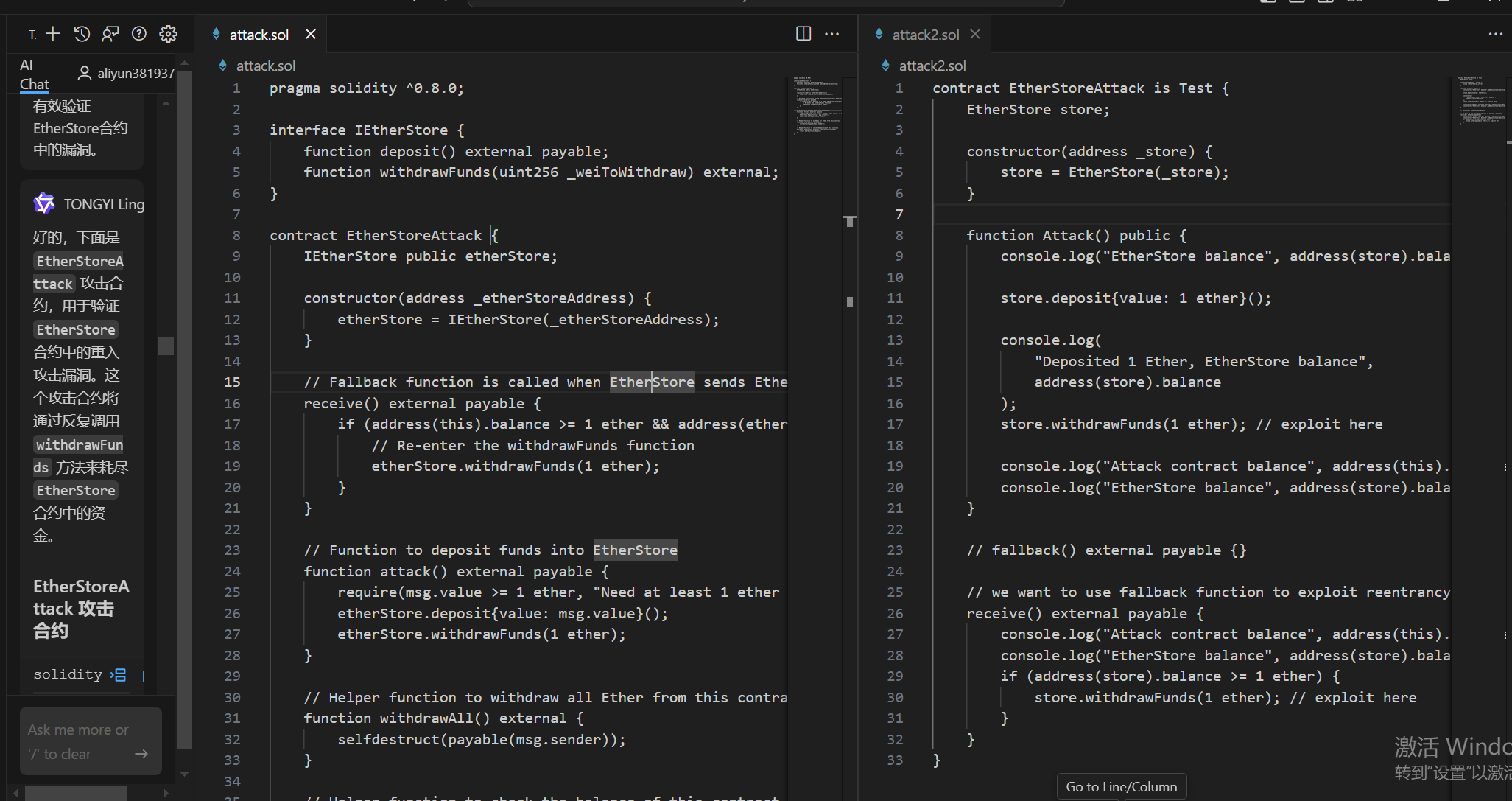Screen dimensions: 1512x801
Task: Click the attack2.sol minimap
Action: (x=1480, y=100)
